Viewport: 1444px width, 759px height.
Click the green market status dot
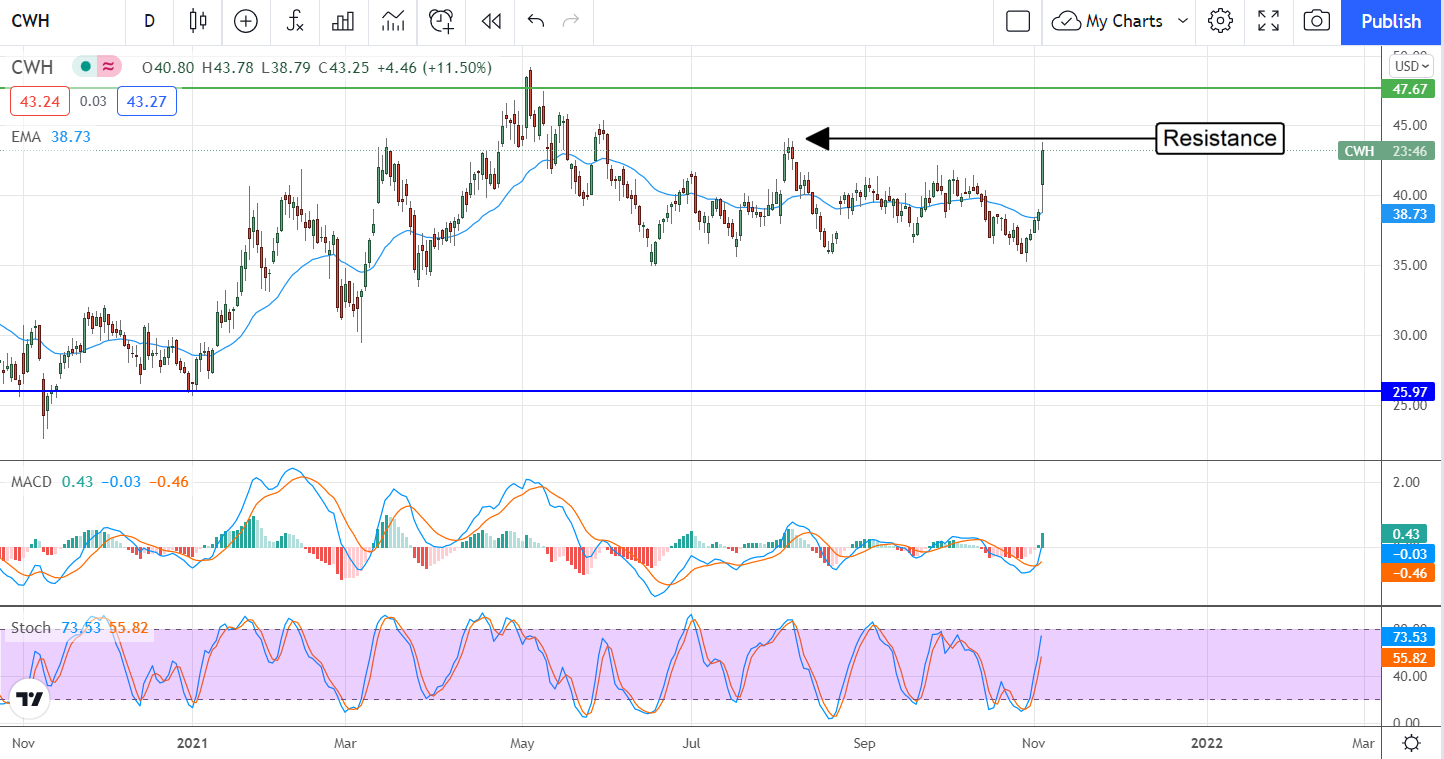click(x=85, y=67)
